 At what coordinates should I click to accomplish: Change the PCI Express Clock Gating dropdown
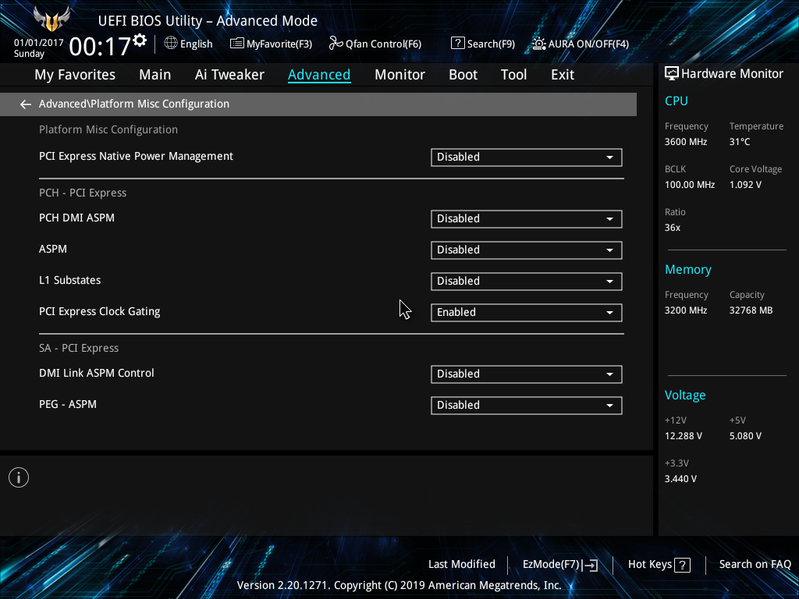click(526, 312)
